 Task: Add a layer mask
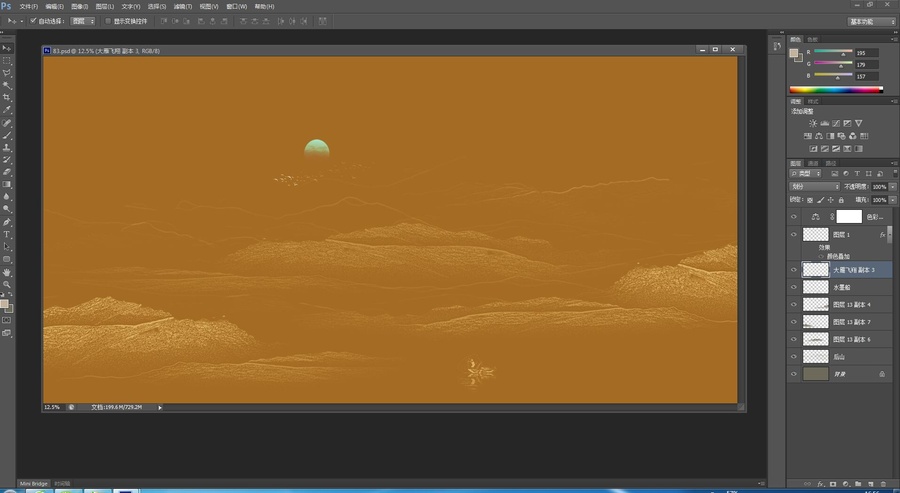click(833, 484)
